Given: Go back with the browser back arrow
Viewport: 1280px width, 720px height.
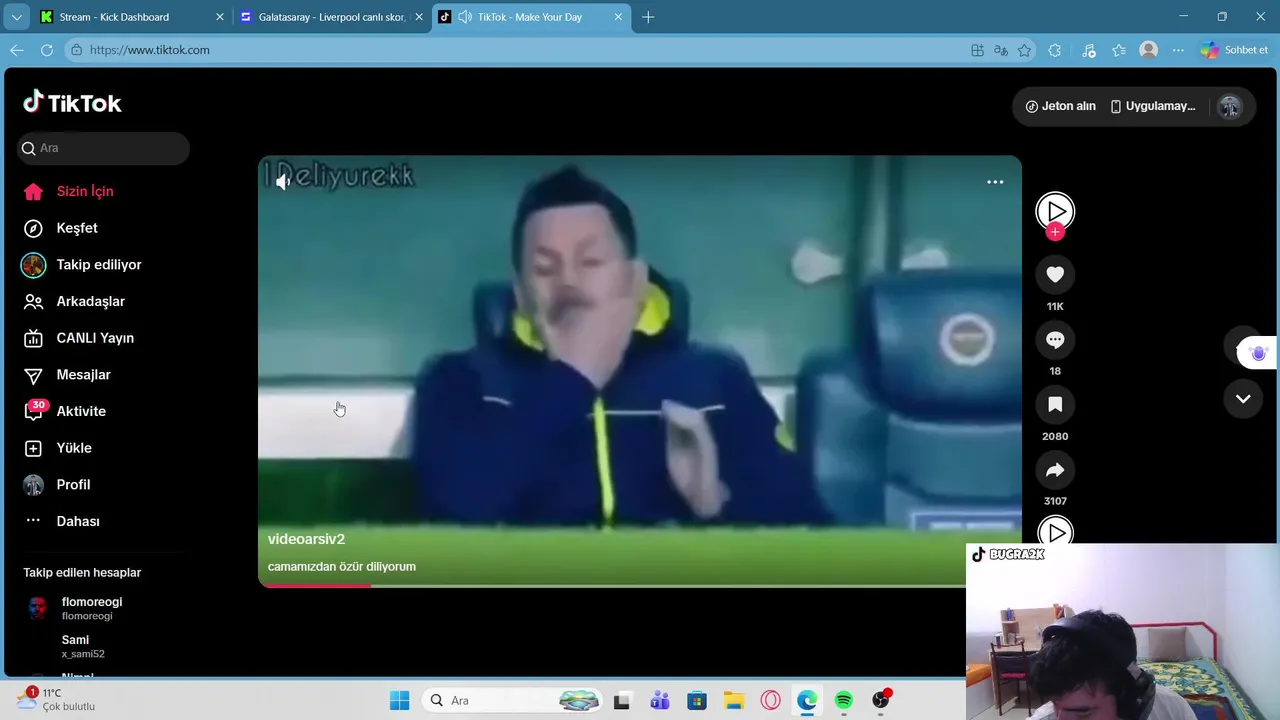Looking at the screenshot, I should point(17,50).
